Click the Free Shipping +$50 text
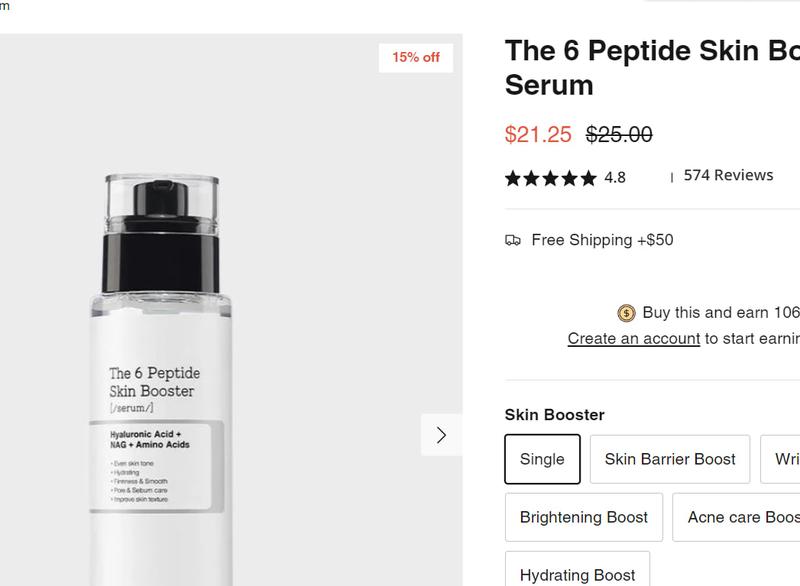The image size is (800, 586). pos(602,240)
